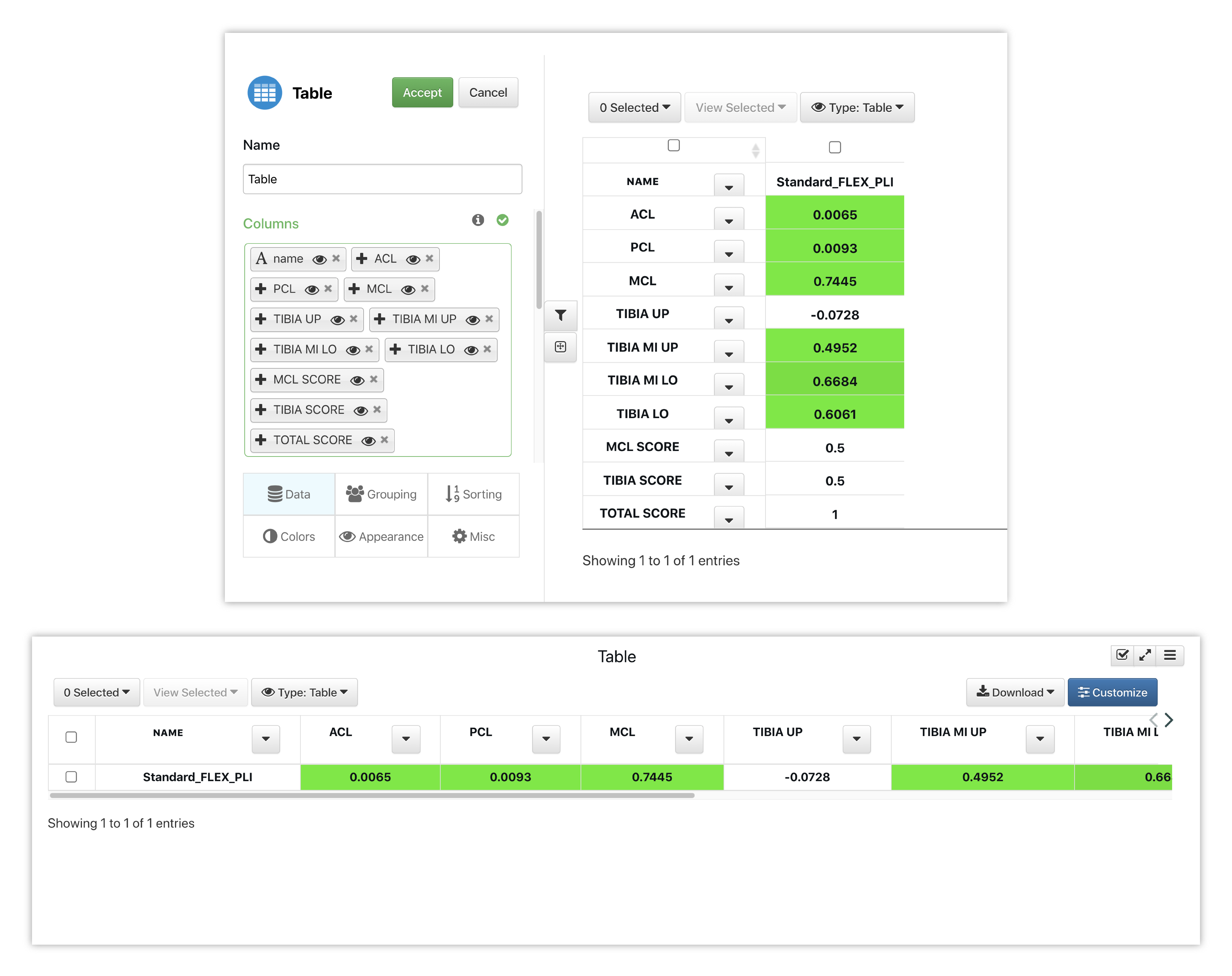
Task: Switch to the Misc tab
Action: 474,537
